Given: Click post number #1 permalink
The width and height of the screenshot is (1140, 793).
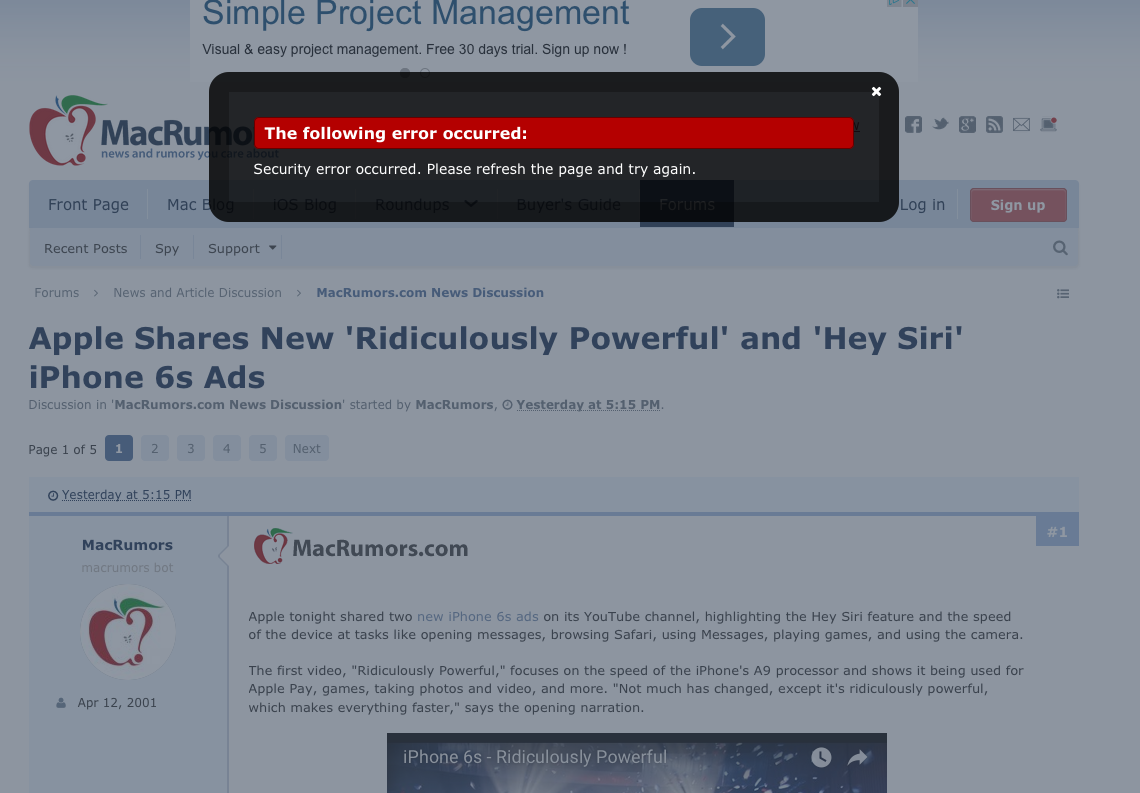Looking at the screenshot, I should (1057, 532).
